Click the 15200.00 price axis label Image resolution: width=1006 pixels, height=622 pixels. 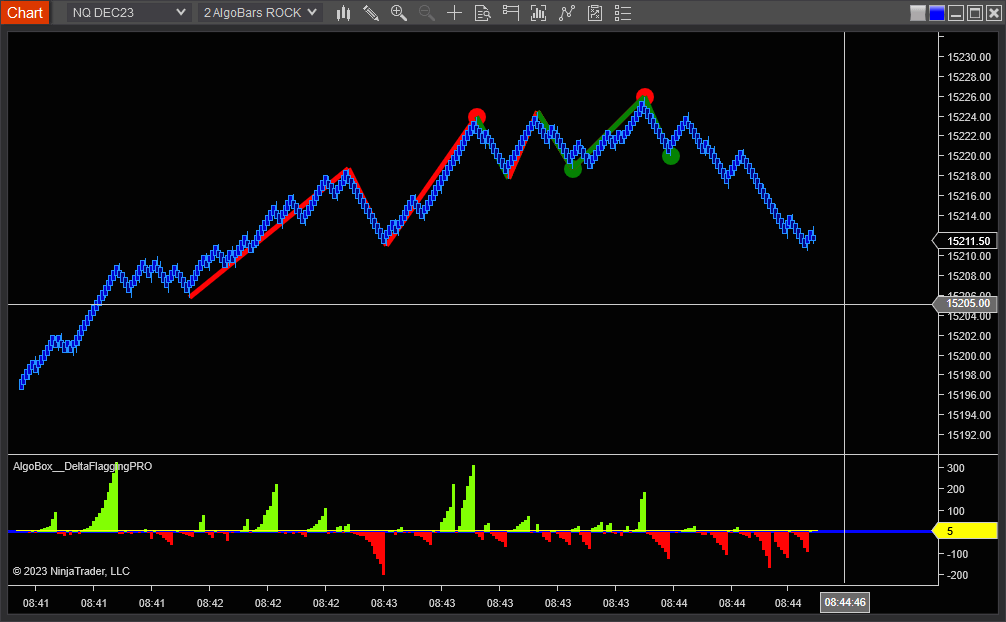coord(969,356)
